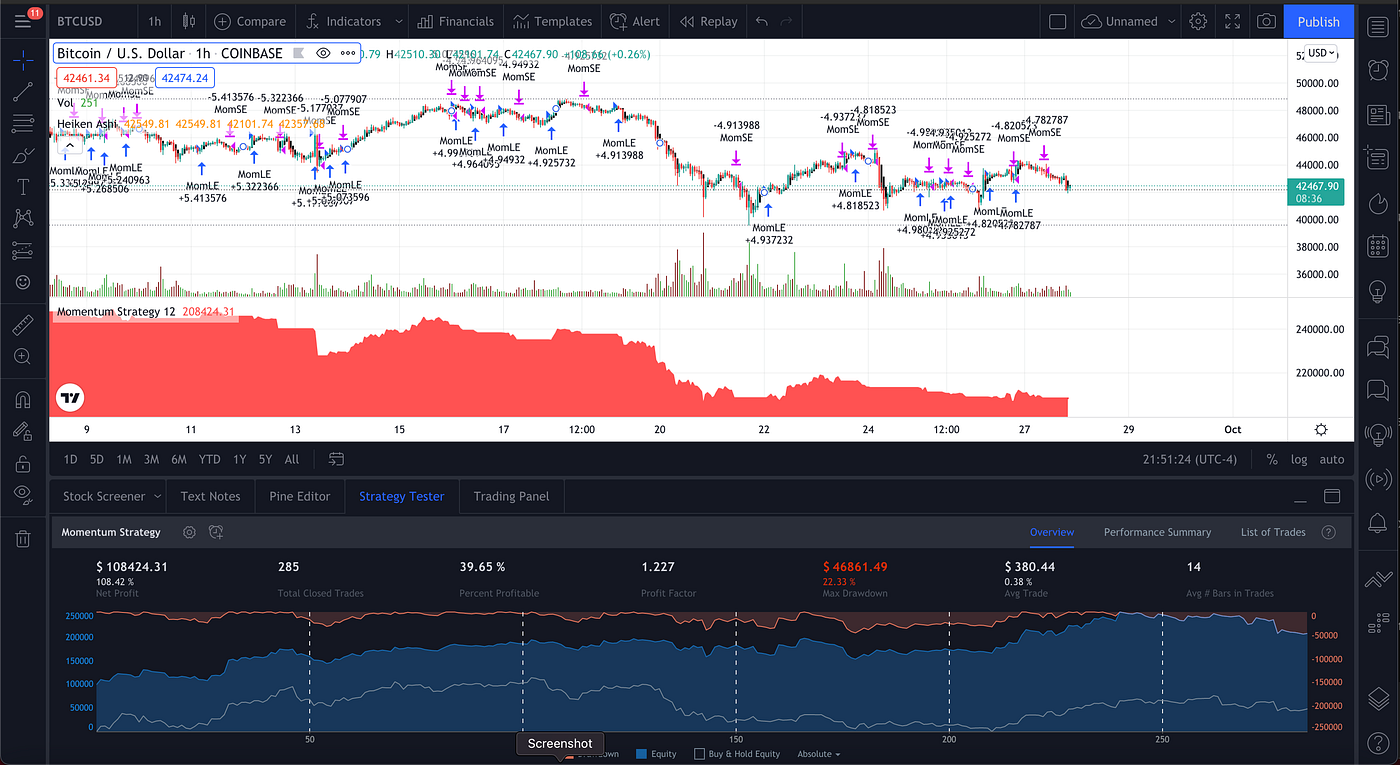
Task: Select the crosshair cursor tool
Action: [x=22, y=60]
